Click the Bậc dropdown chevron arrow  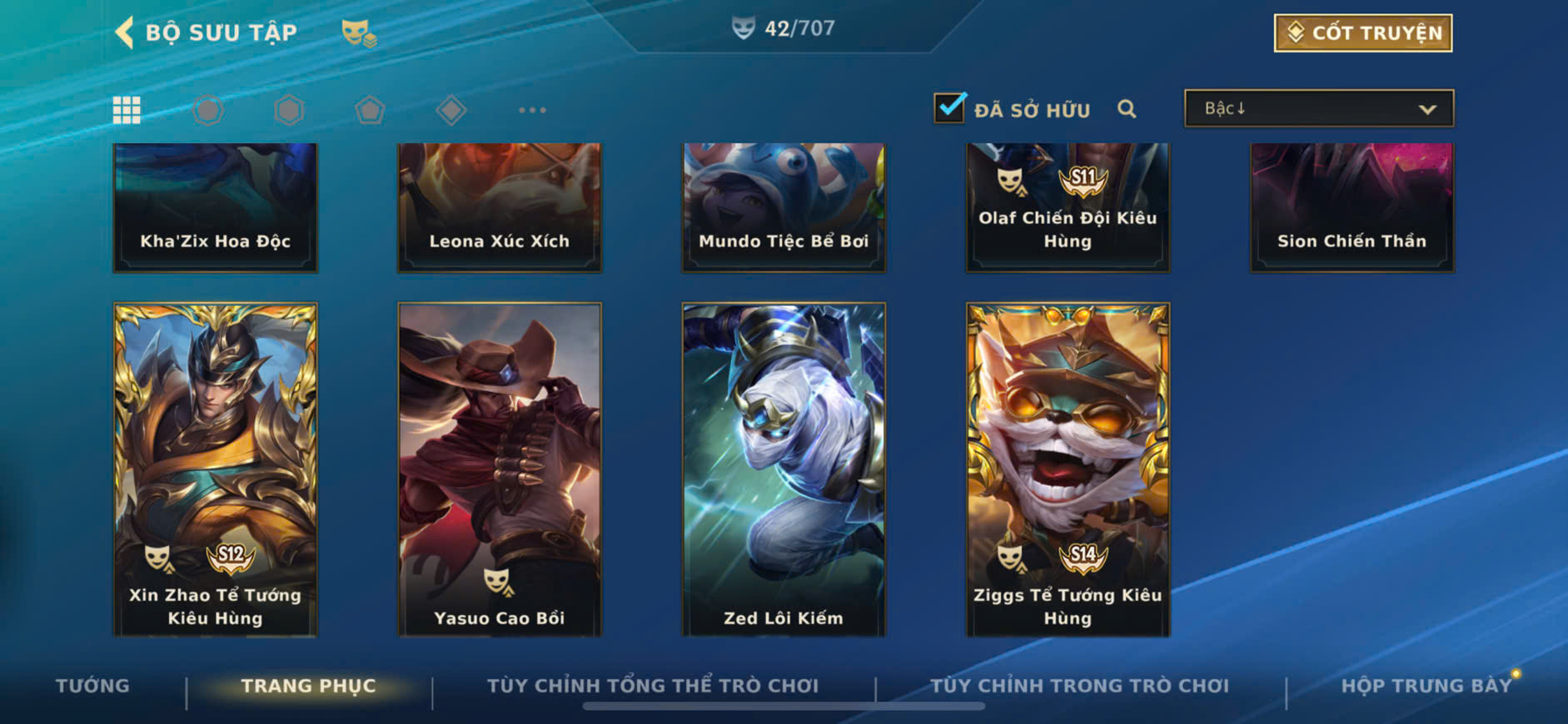tap(1427, 109)
